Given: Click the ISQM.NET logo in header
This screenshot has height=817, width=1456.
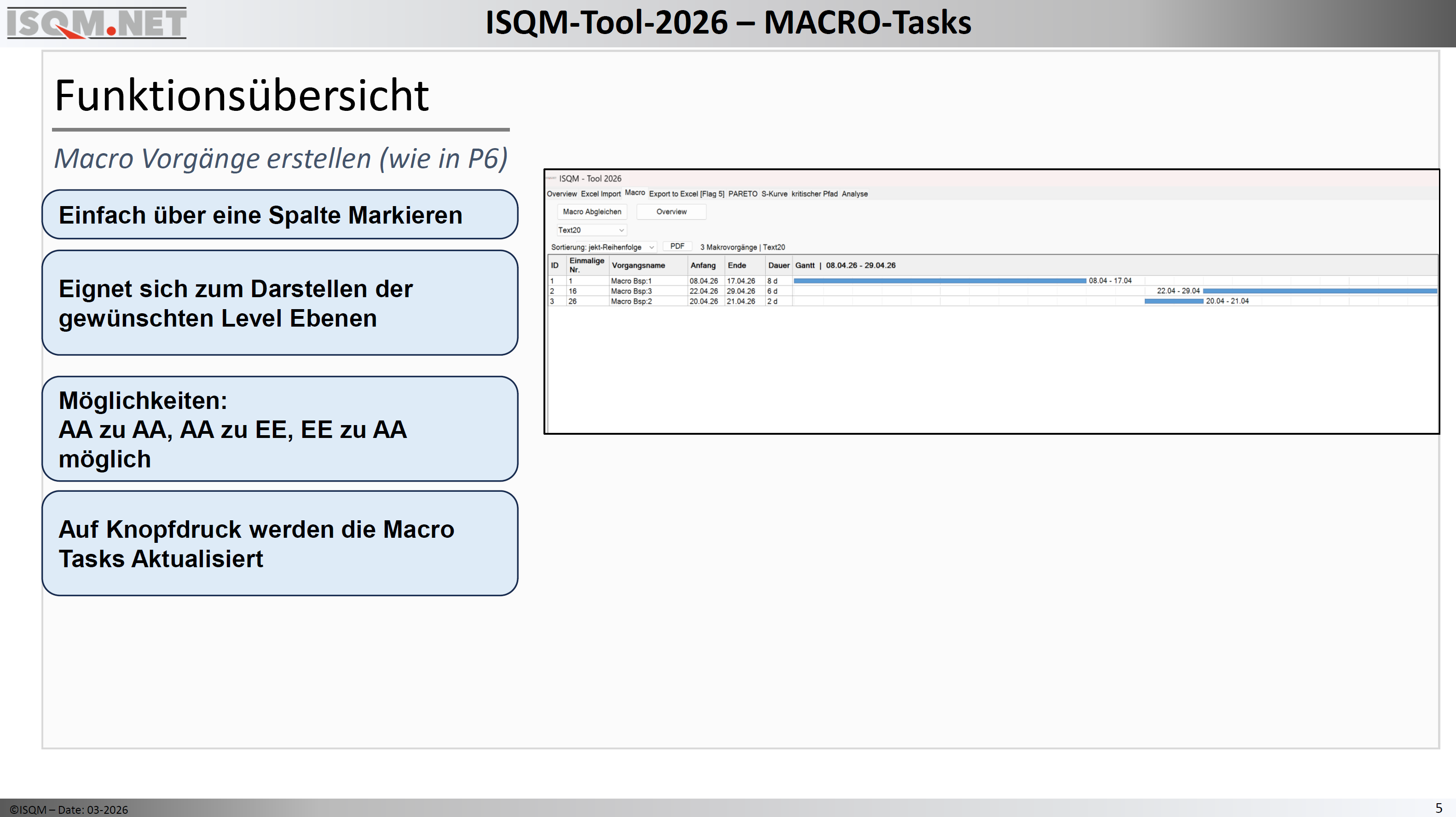Looking at the screenshot, I should pos(96,23).
